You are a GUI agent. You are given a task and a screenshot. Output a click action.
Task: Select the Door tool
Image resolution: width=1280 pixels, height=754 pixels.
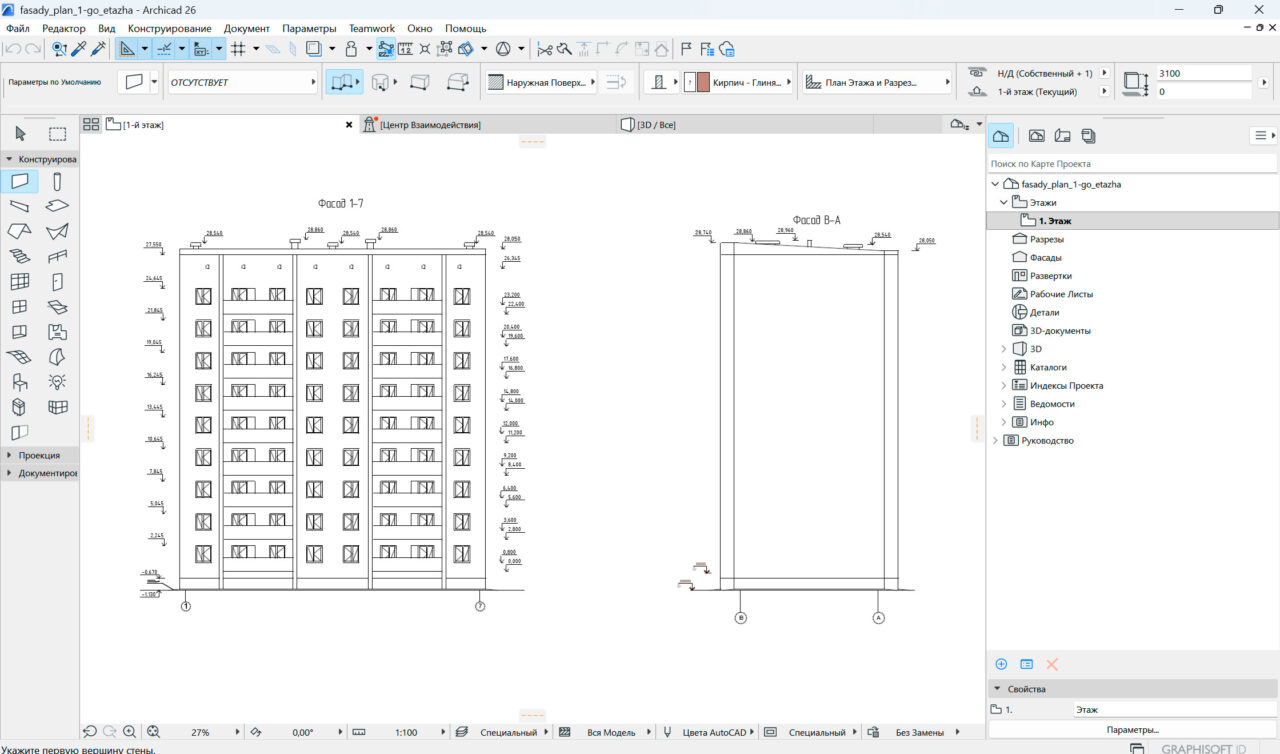click(58, 281)
